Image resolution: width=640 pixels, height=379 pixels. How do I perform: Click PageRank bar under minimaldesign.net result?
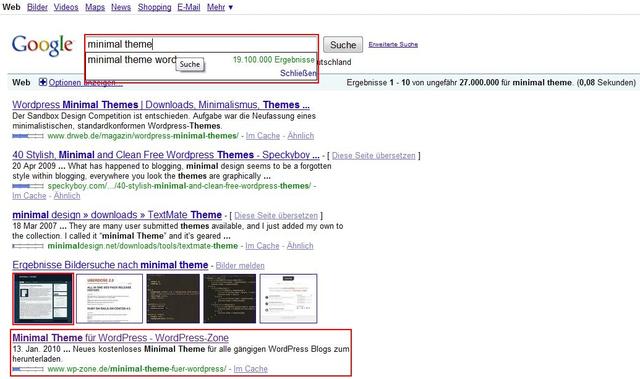point(28,246)
